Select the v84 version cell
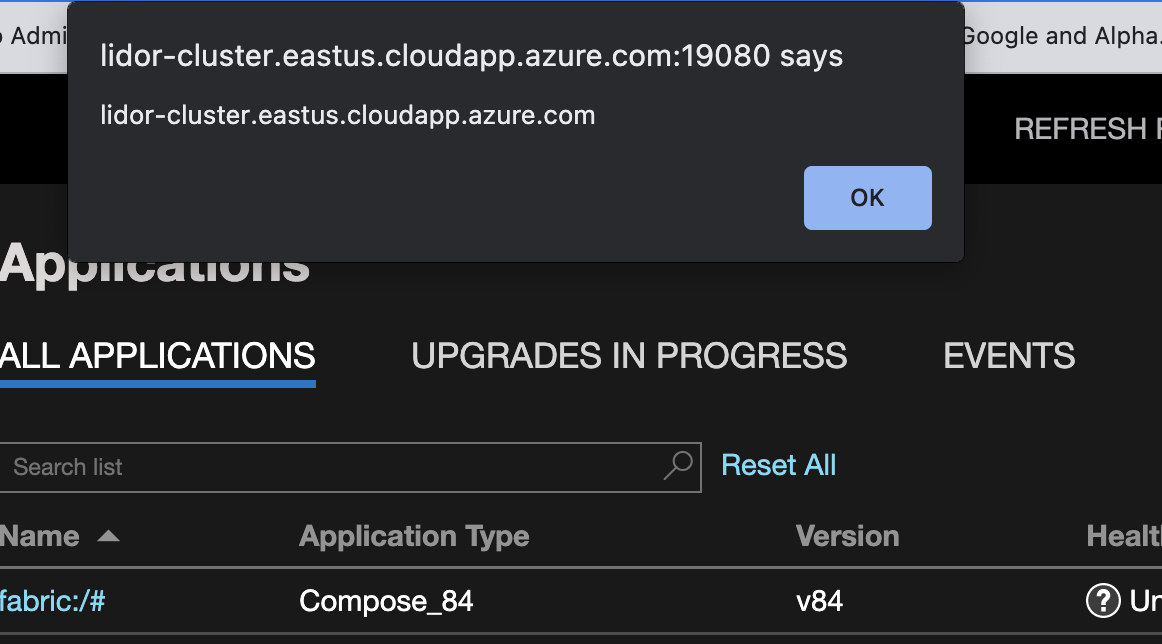The image size is (1162, 644). [819, 601]
